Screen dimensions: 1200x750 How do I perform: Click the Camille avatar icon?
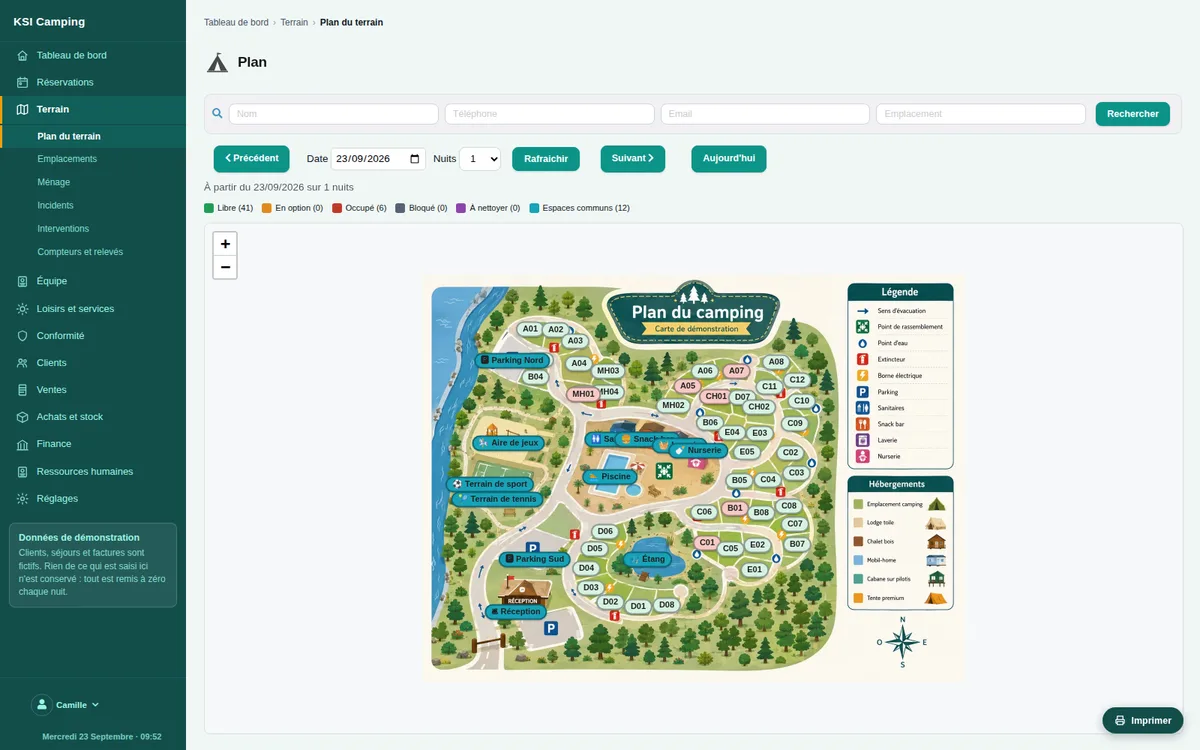[42, 705]
